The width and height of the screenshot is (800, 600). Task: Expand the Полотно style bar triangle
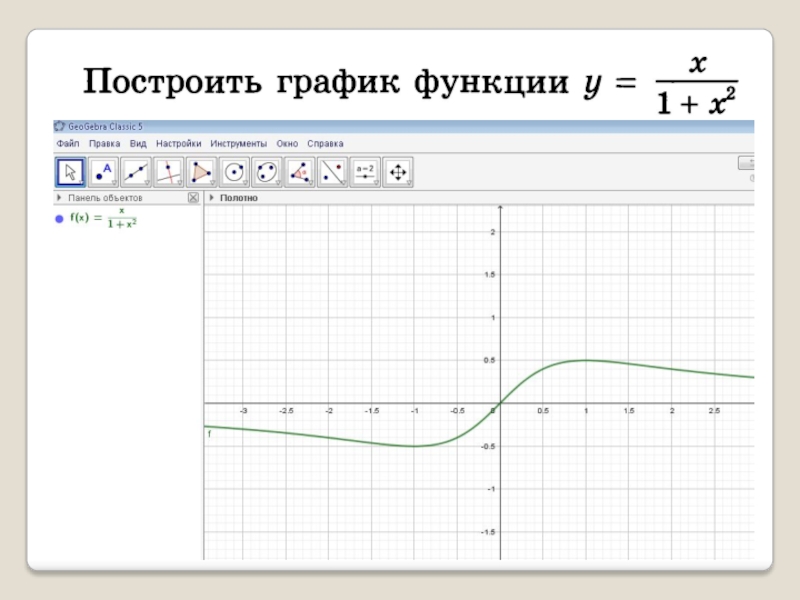tap(212, 197)
